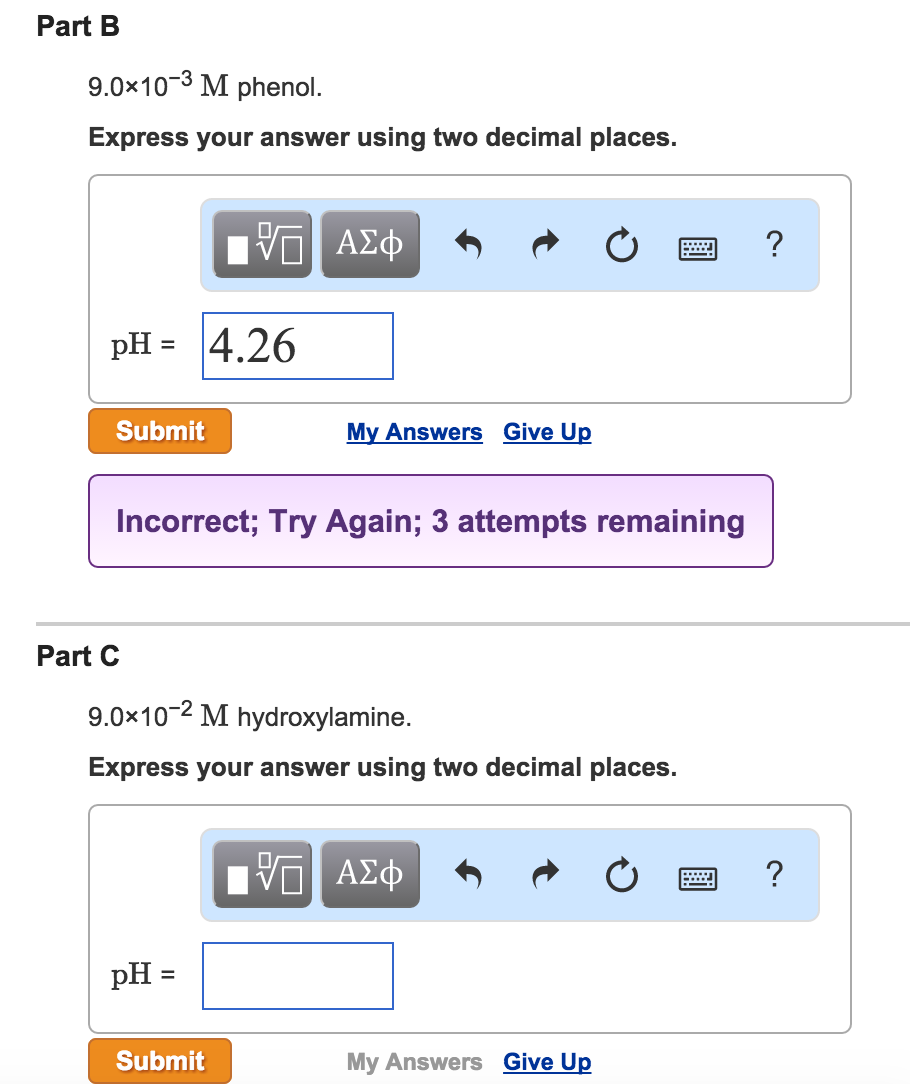Image resolution: width=910 pixels, height=1084 pixels.
Task: Open My Answers for Part B
Action: [413, 431]
